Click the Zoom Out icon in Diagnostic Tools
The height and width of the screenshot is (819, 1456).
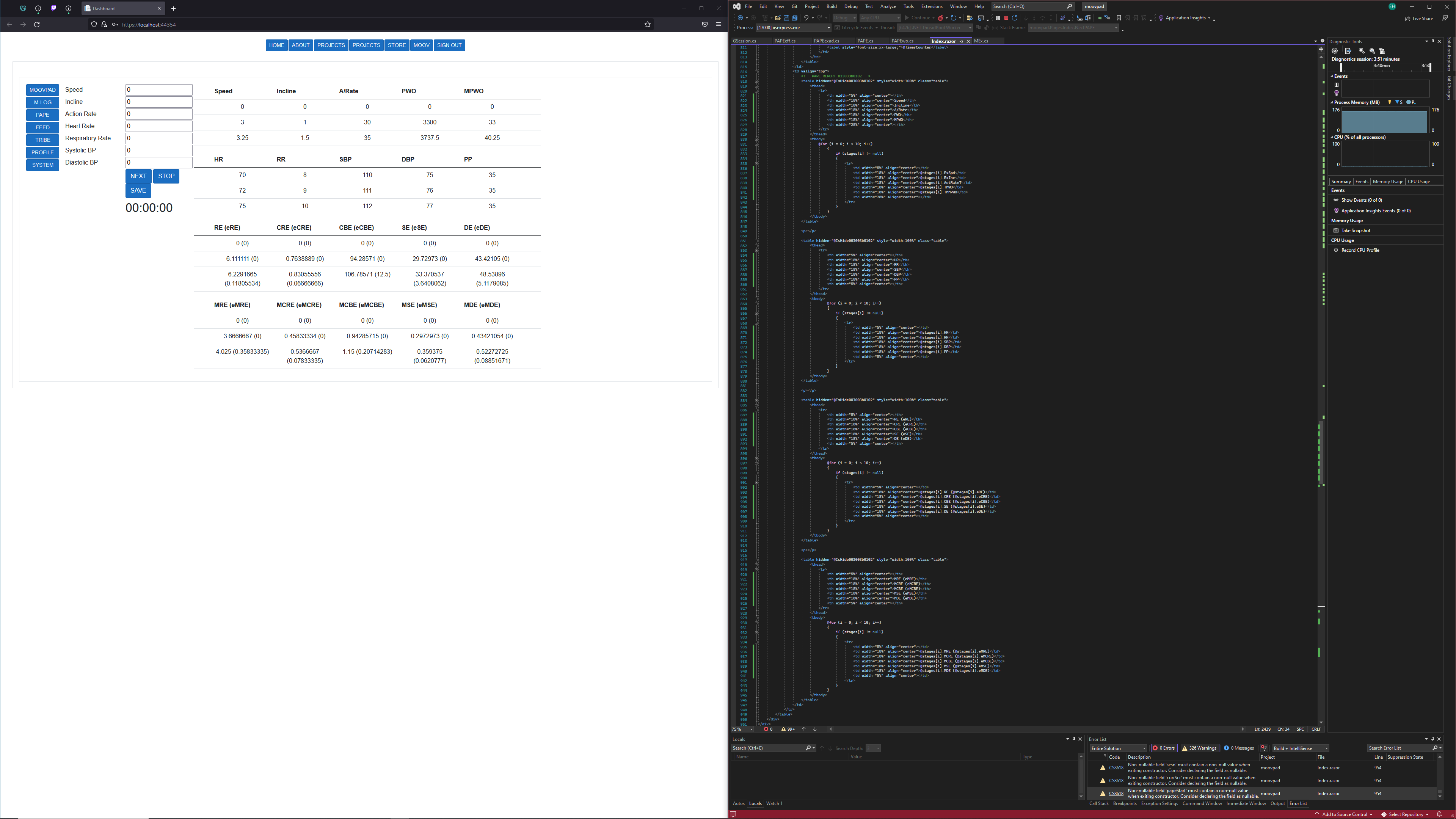click(x=1372, y=51)
